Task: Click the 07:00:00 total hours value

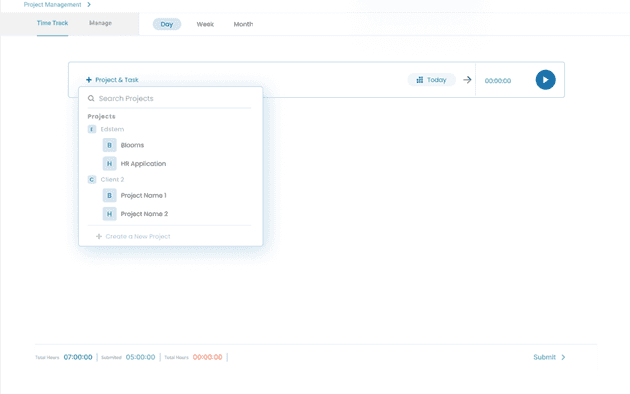Action: [78, 357]
